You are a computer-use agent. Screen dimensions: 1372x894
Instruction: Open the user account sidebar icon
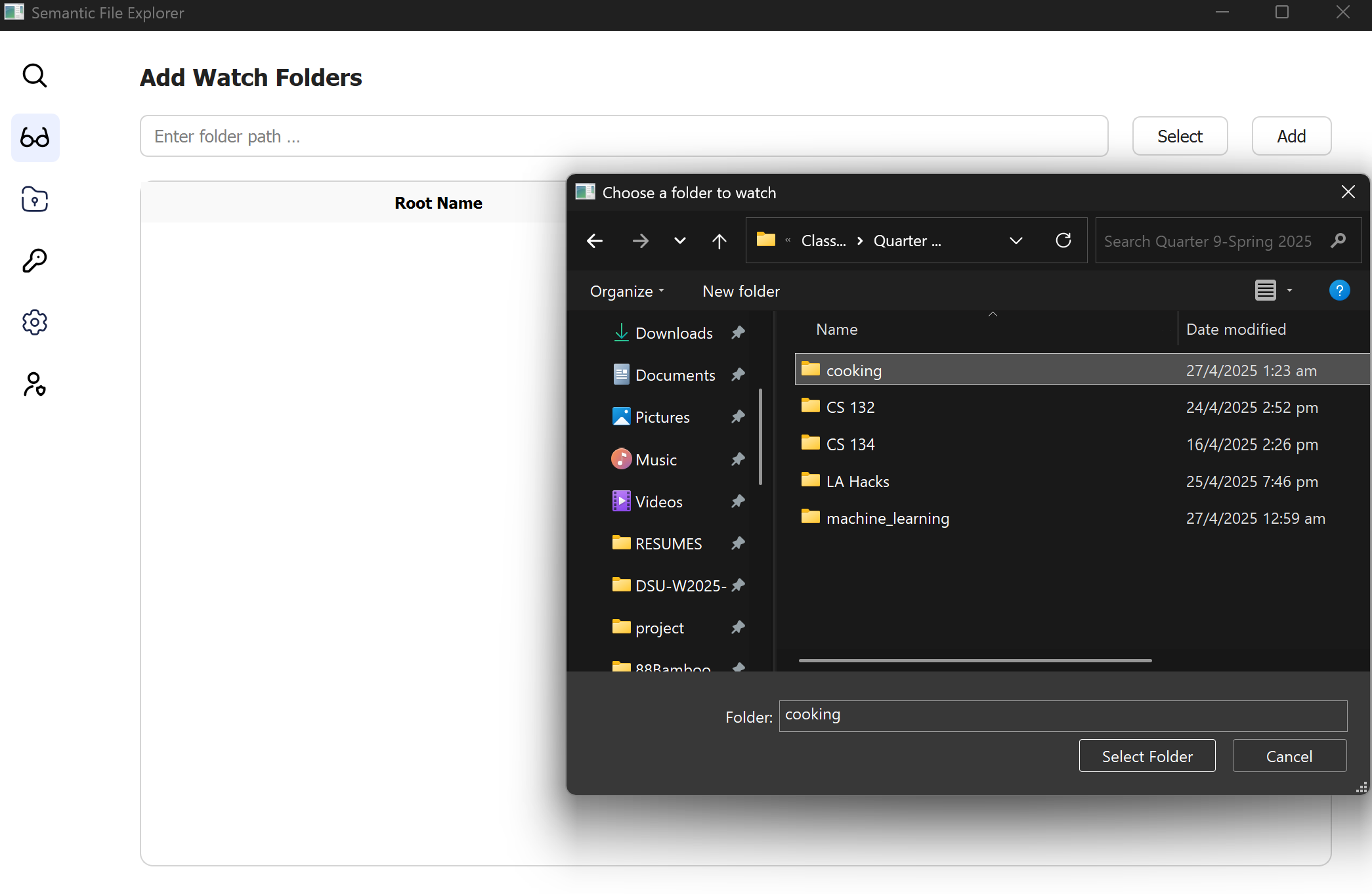point(35,384)
